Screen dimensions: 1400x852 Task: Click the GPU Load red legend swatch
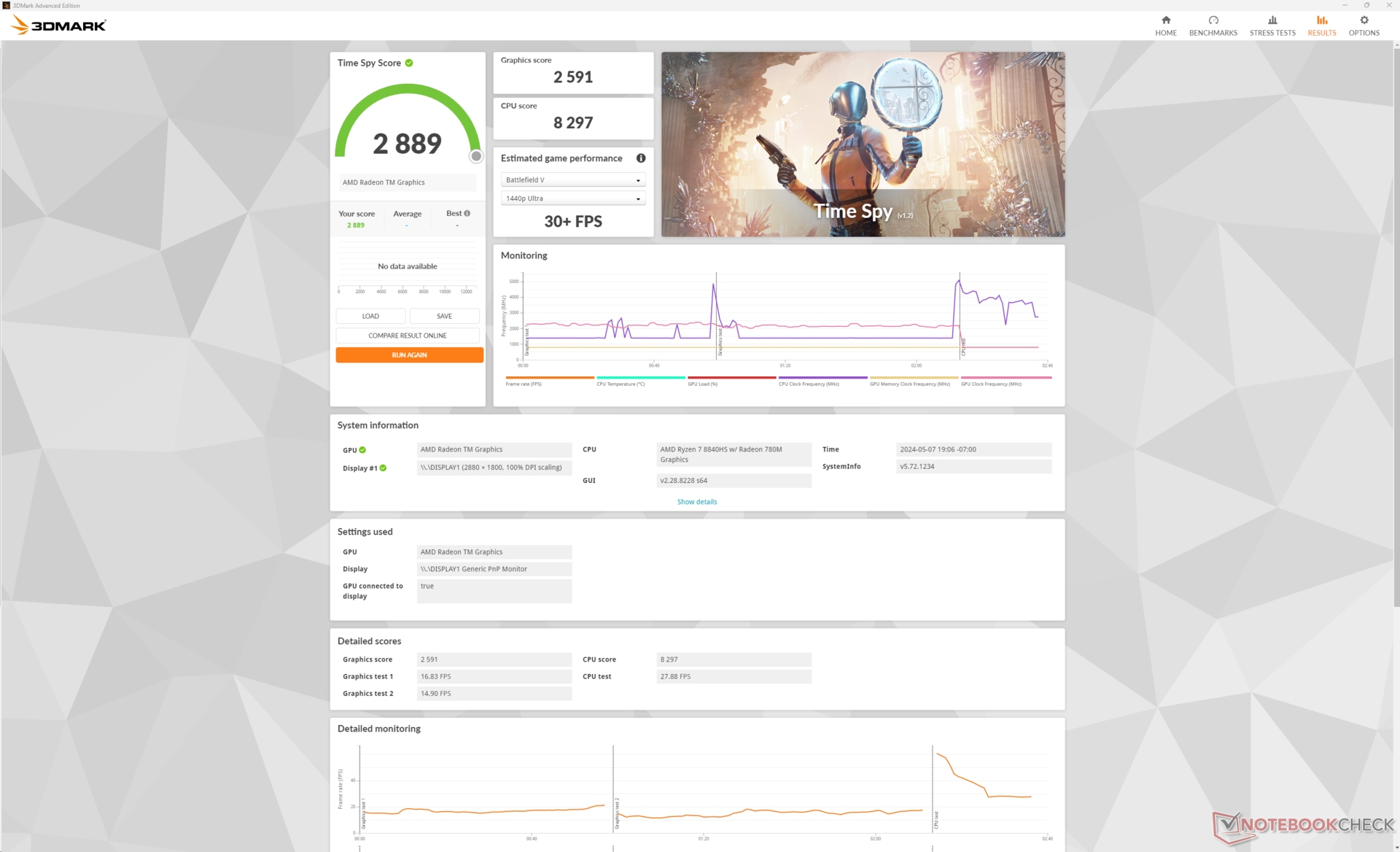click(731, 378)
